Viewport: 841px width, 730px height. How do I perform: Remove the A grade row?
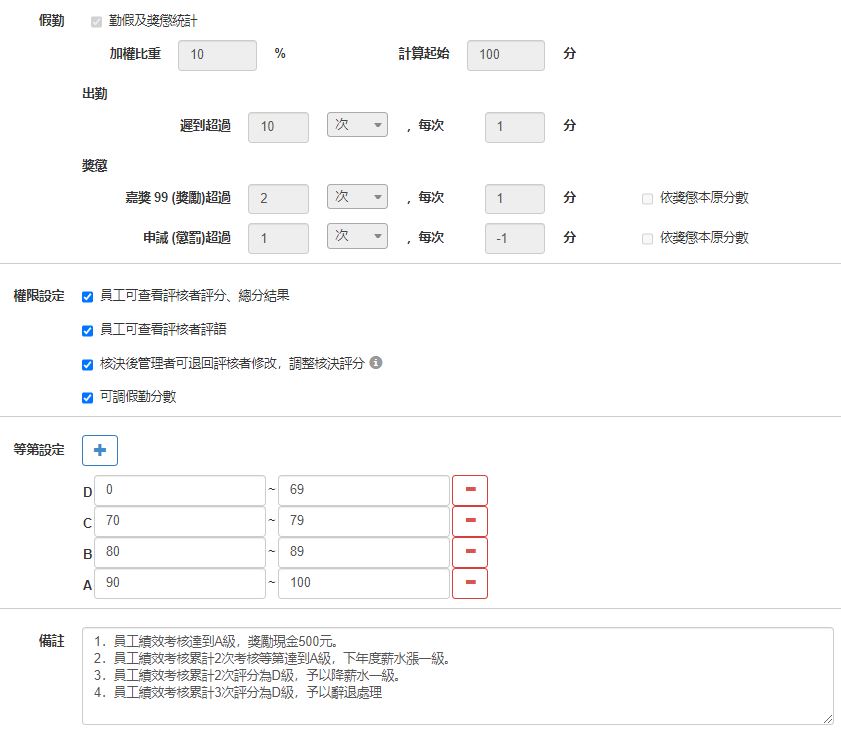click(x=470, y=583)
